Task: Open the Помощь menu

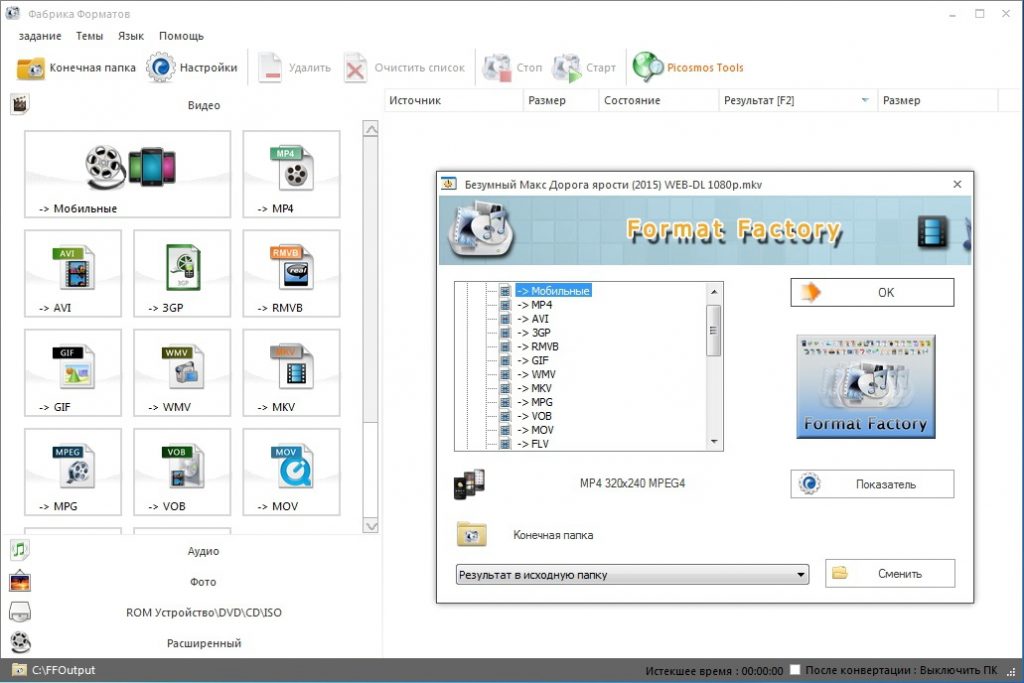Action: [x=181, y=36]
